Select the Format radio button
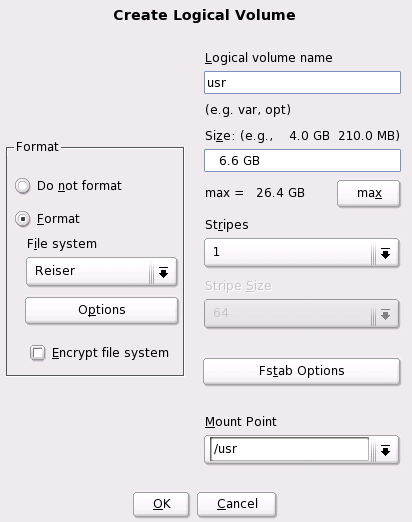Viewport: 412px width, 522px height. 23,219
